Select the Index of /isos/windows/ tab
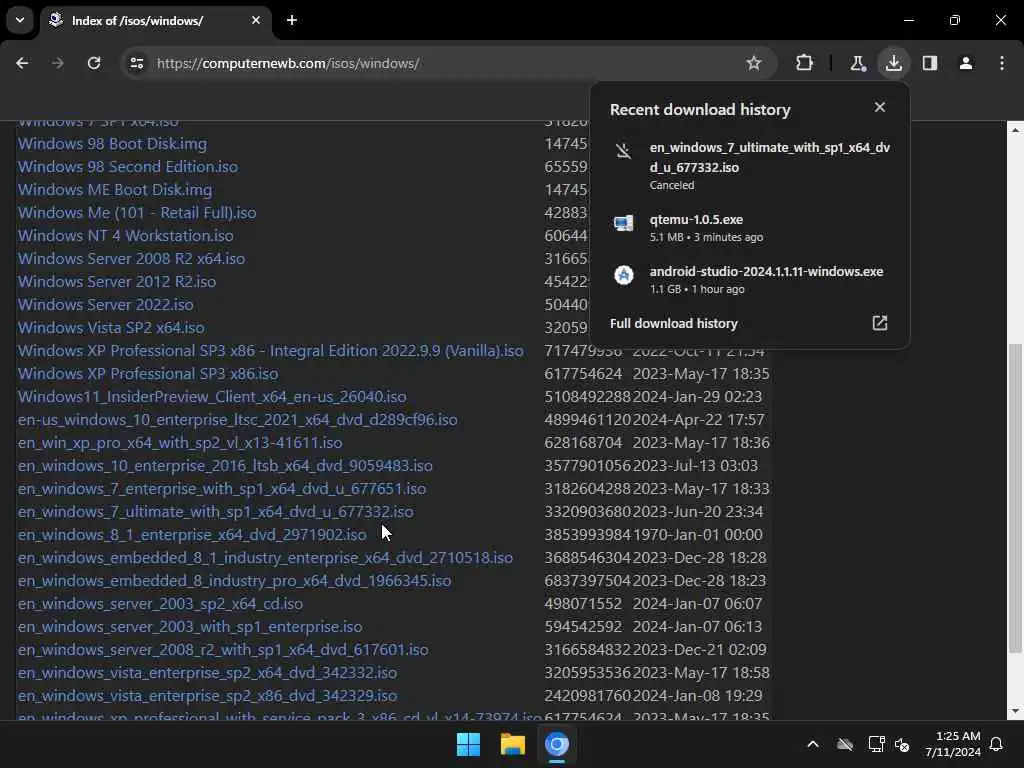The width and height of the screenshot is (1024, 768). pos(155,20)
